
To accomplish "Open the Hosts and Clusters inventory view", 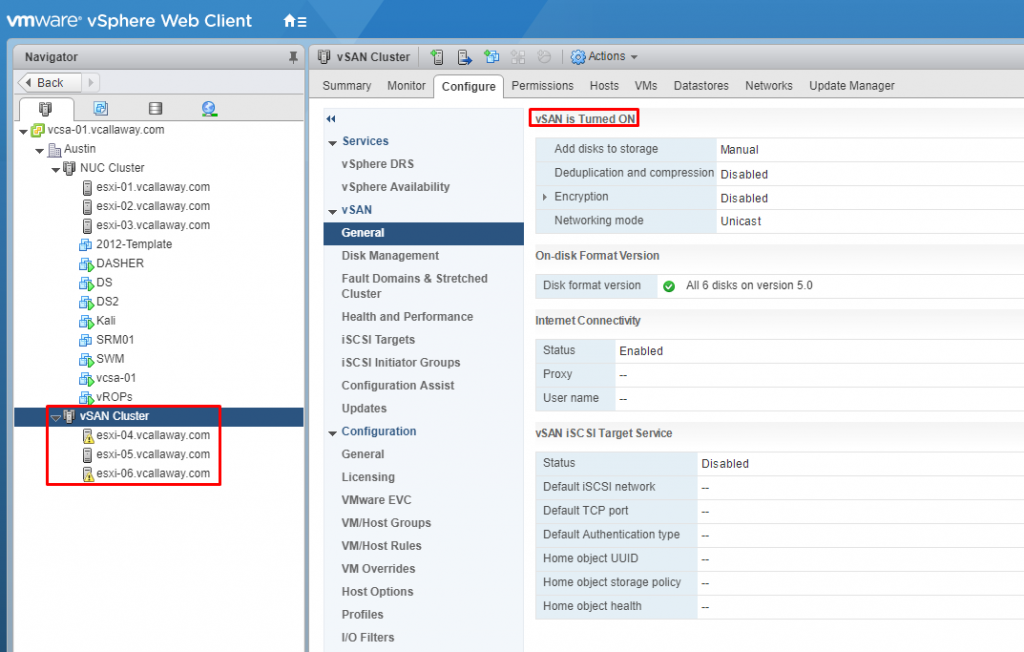I will pos(45,108).
